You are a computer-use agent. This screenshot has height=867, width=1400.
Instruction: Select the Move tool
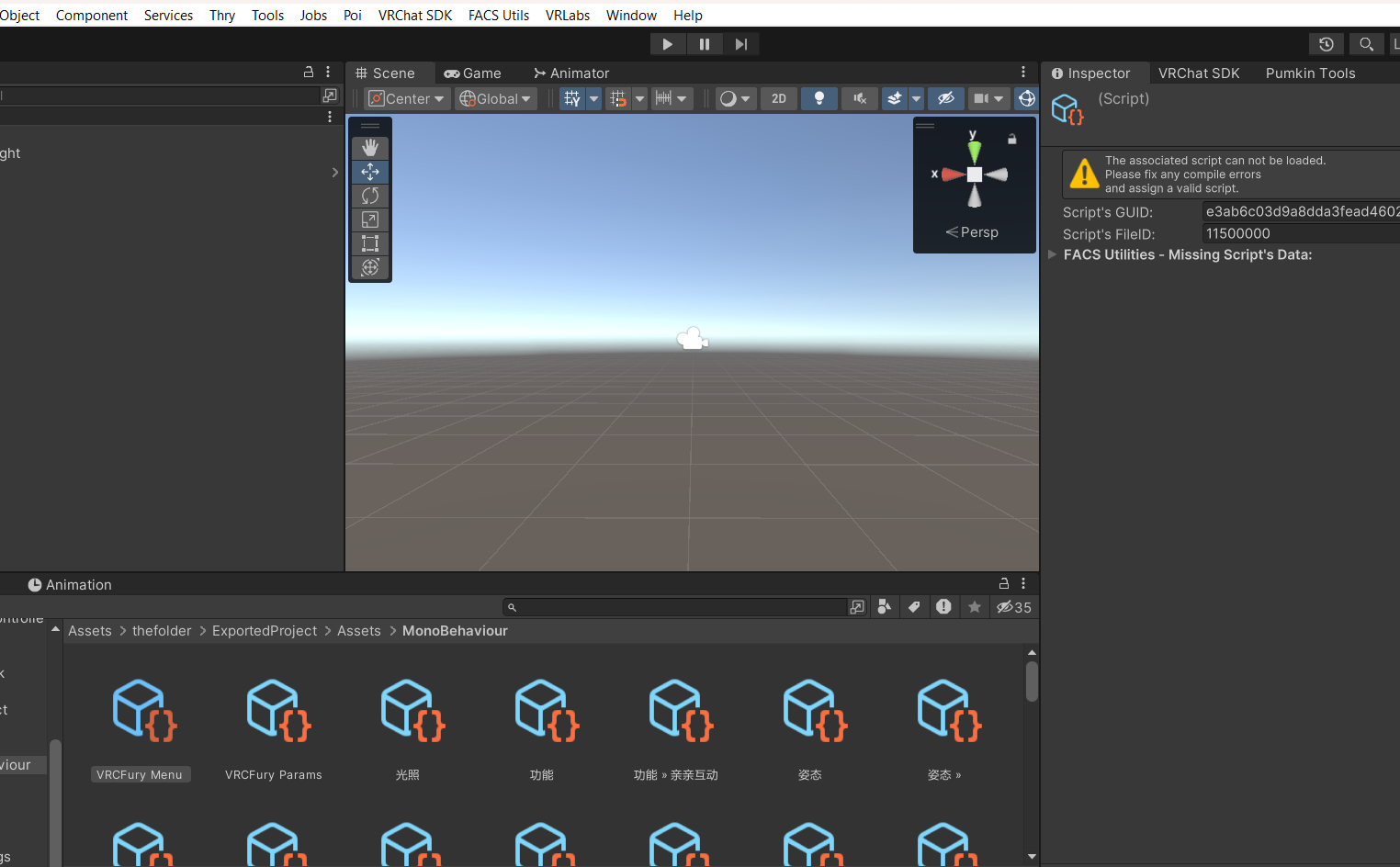point(370,172)
